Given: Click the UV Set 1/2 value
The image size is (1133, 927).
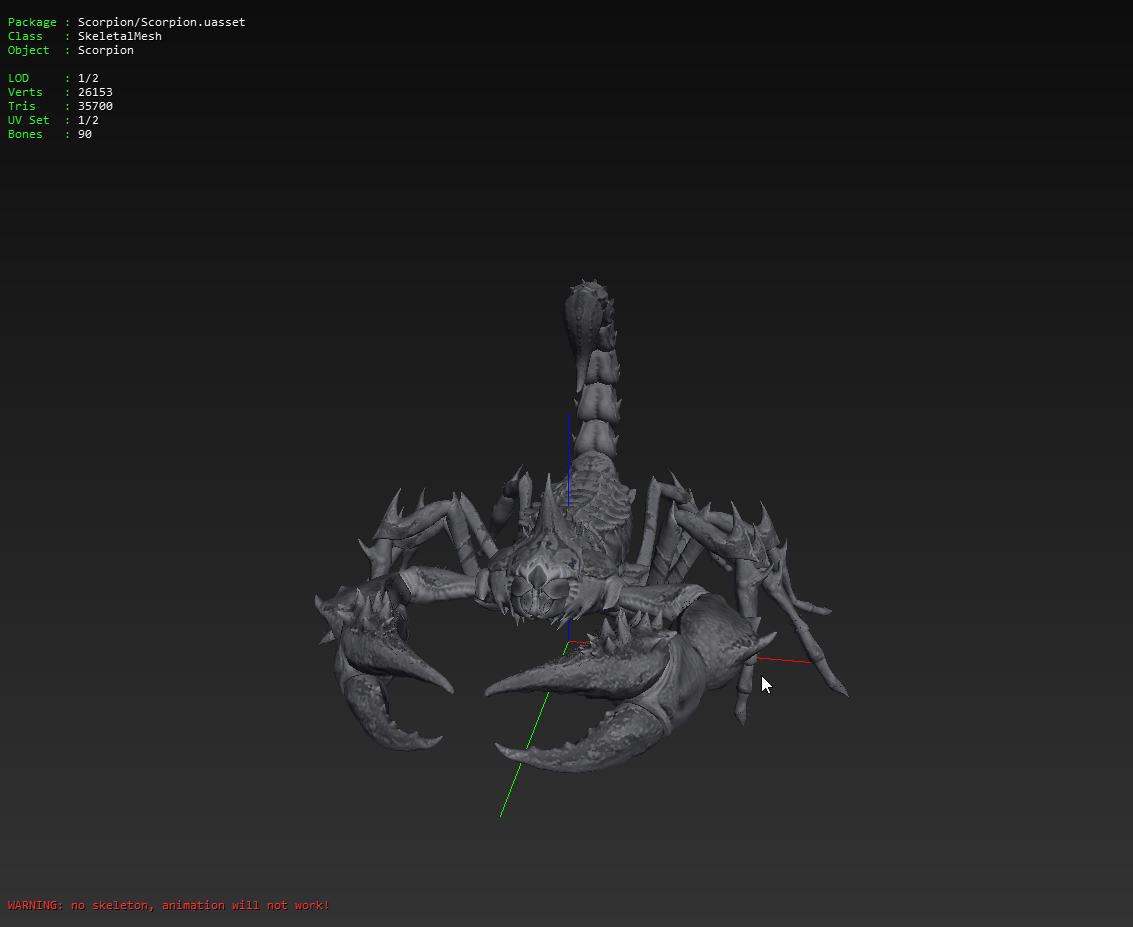Looking at the screenshot, I should point(88,120).
